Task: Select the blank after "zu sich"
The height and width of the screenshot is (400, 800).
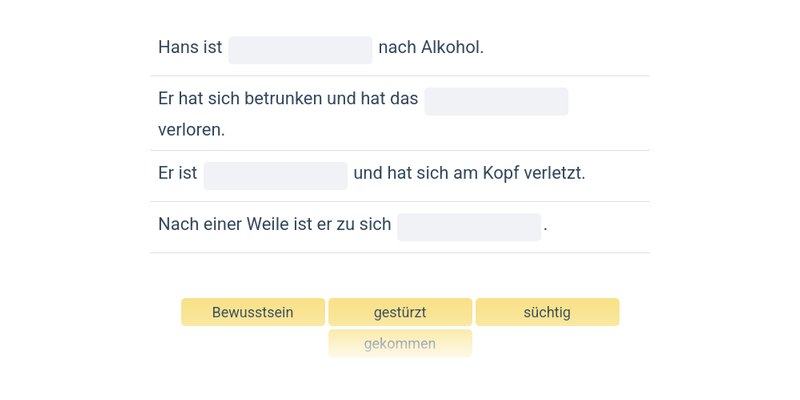Action: pyautogui.click(x=469, y=227)
